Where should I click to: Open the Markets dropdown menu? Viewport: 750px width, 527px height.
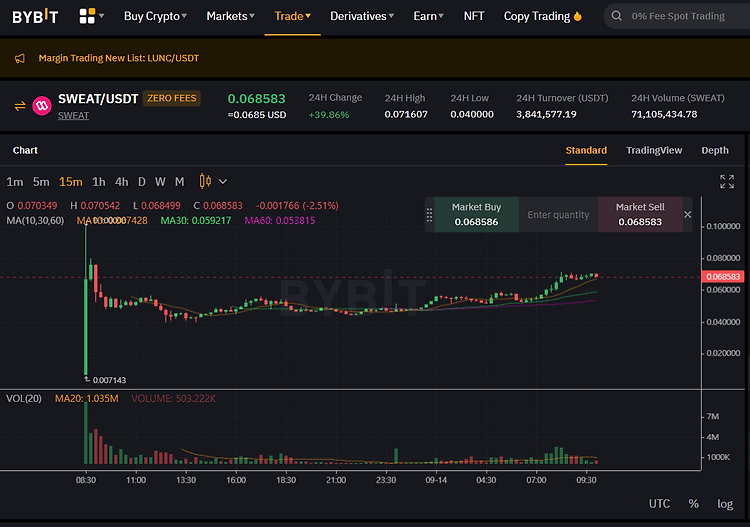tap(230, 16)
